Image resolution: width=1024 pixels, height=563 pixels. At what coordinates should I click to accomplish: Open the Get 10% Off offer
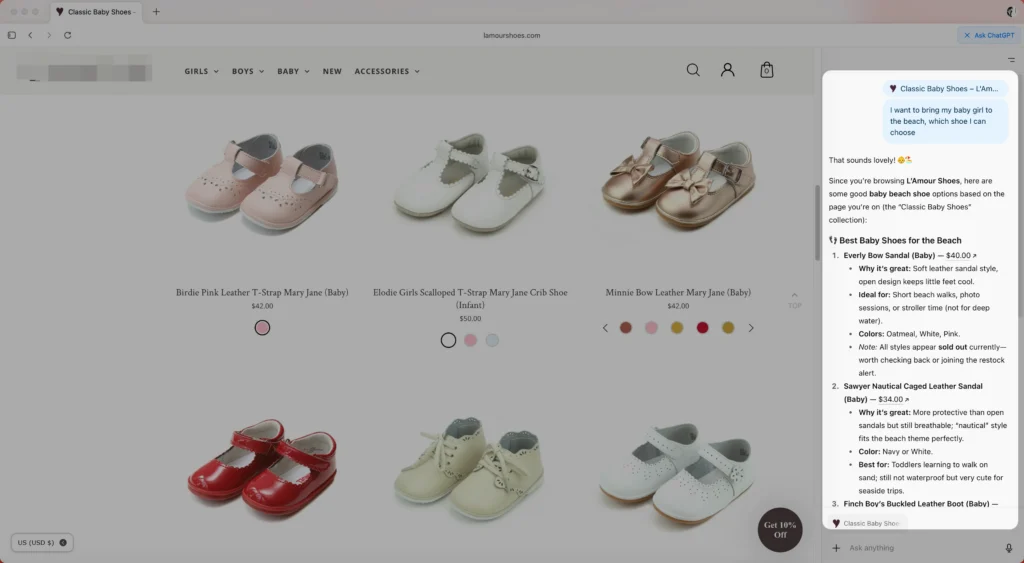pos(780,529)
